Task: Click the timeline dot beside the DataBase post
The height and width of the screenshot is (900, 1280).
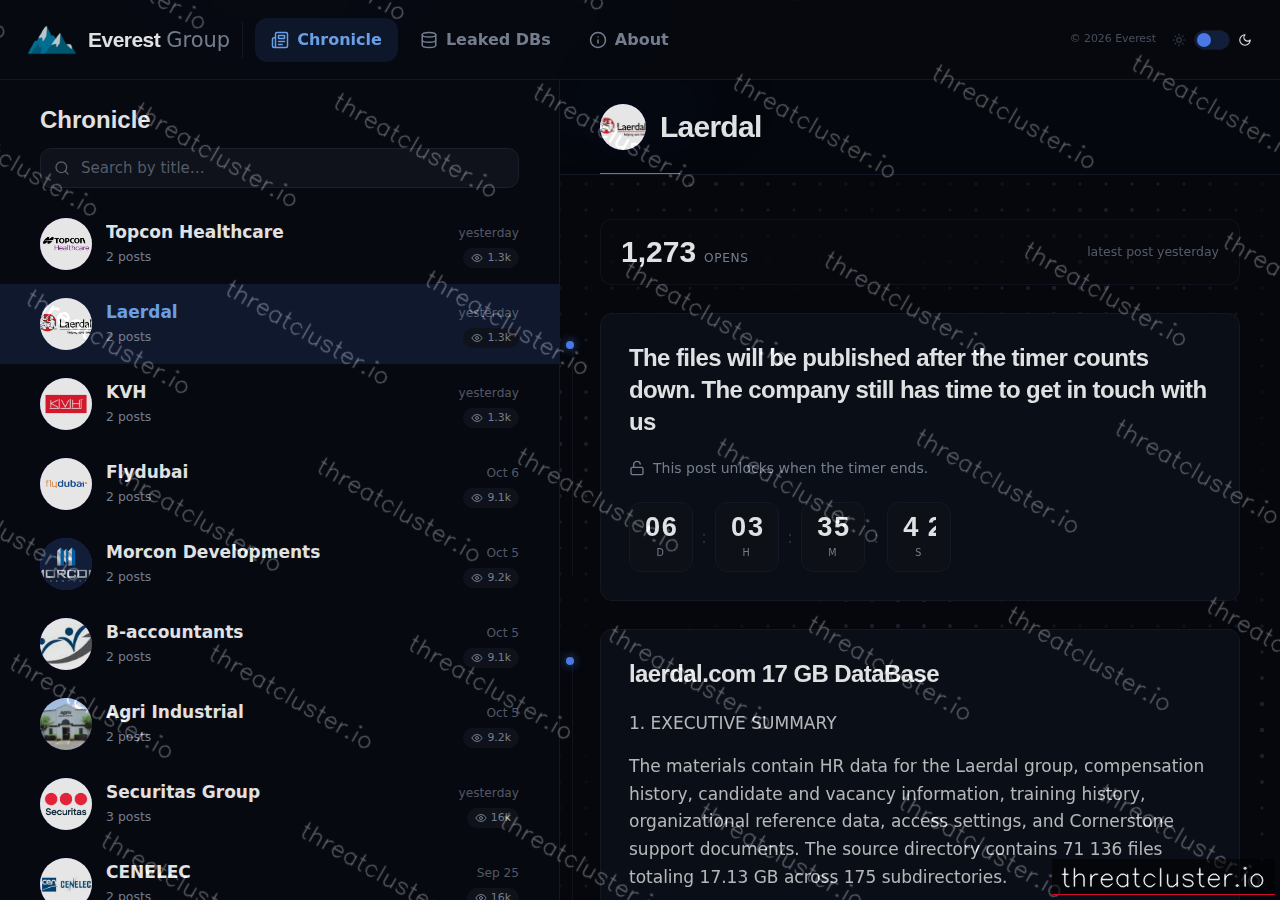Action: [570, 661]
